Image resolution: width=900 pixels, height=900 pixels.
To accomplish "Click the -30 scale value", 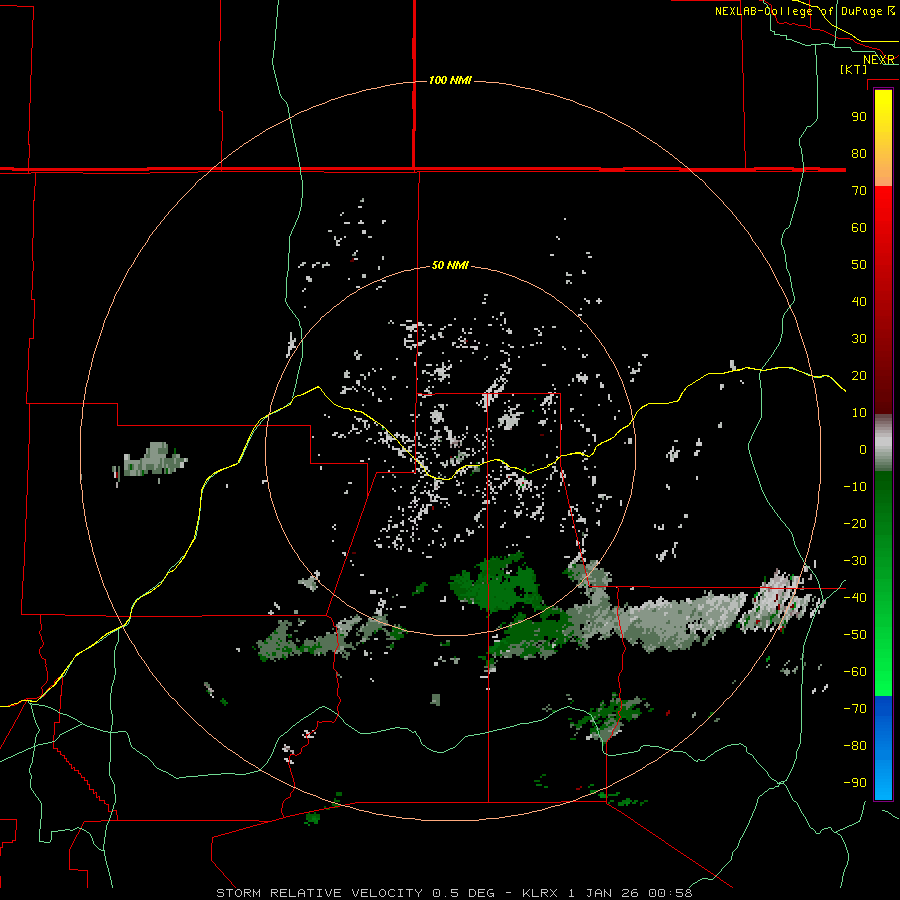I will click(x=855, y=561).
